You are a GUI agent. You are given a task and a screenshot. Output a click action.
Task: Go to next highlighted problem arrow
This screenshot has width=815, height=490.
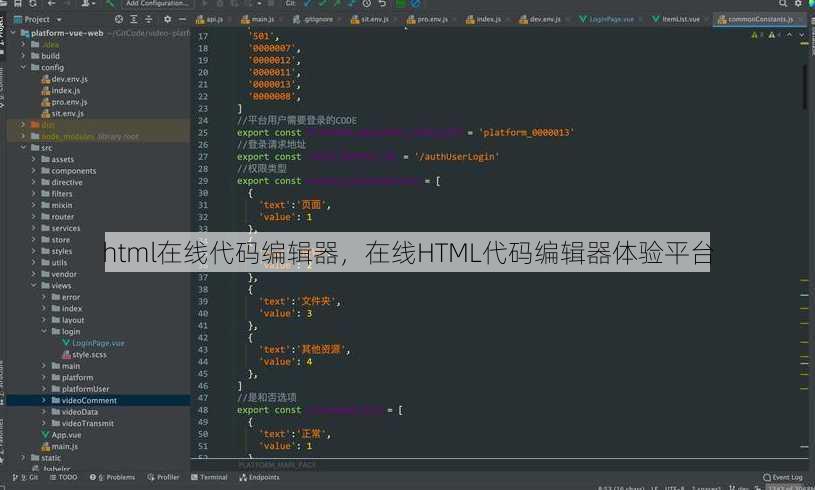(x=802, y=35)
